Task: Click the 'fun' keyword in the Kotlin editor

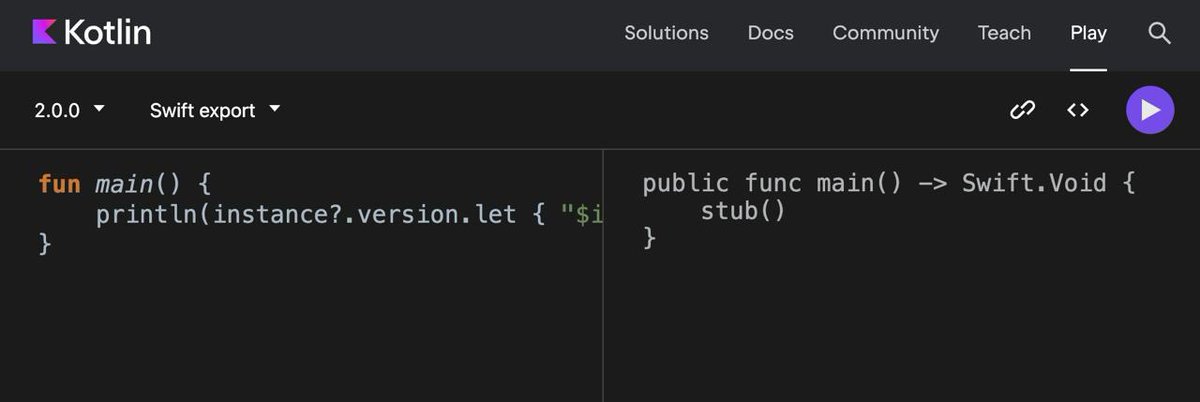Action: tap(59, 185)
